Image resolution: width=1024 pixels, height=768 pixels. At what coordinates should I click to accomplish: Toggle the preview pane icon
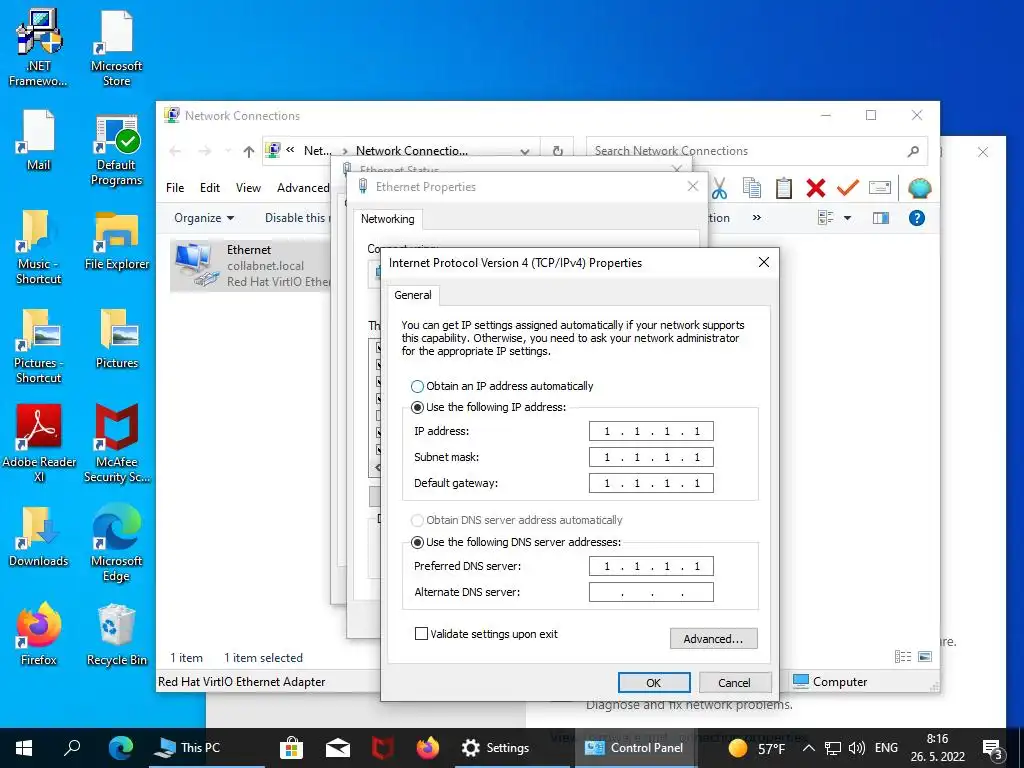(x=881, y=218)
